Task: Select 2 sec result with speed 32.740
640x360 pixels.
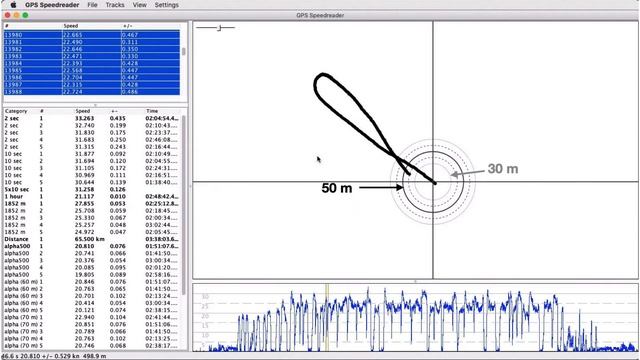Action: click(92, 126)
